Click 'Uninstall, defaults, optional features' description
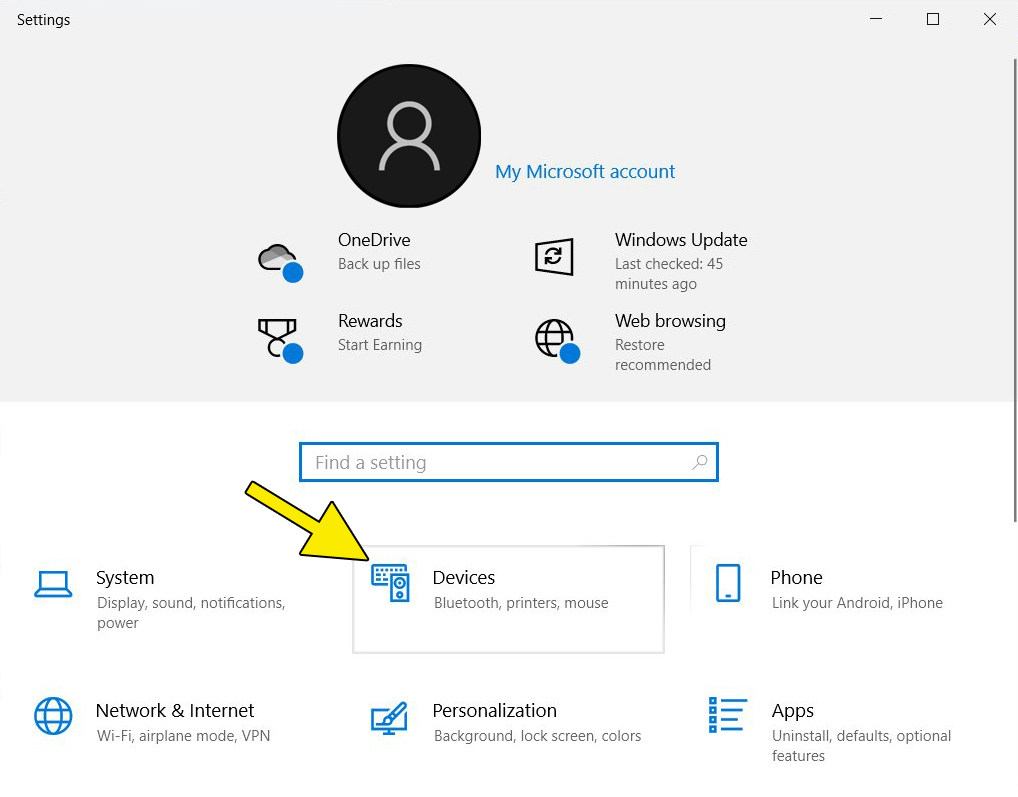This screenshot has height=797, width=1018. pos(861,746)
